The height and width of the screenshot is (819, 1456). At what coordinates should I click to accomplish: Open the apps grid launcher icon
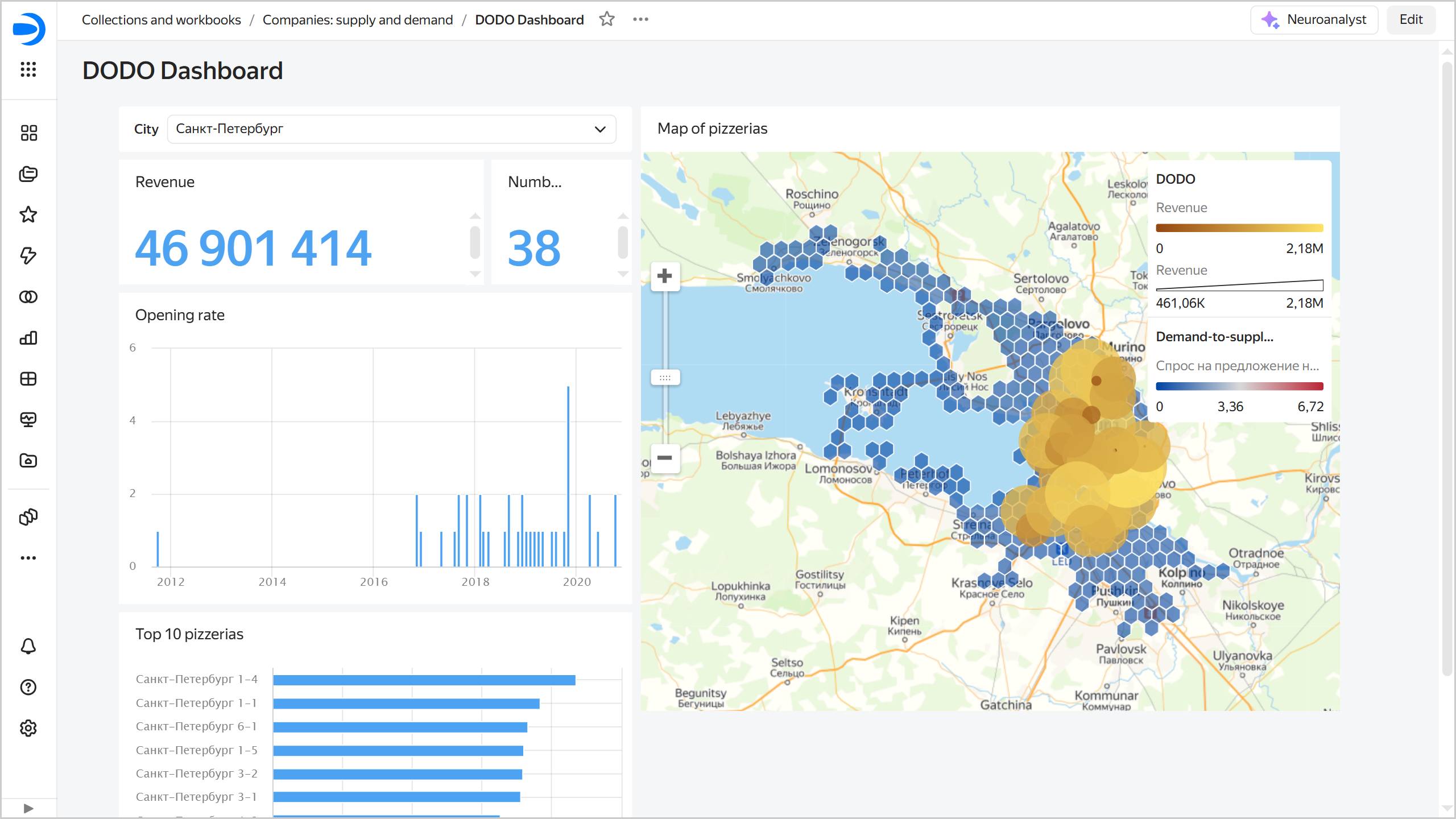click(x=28, y=70)
